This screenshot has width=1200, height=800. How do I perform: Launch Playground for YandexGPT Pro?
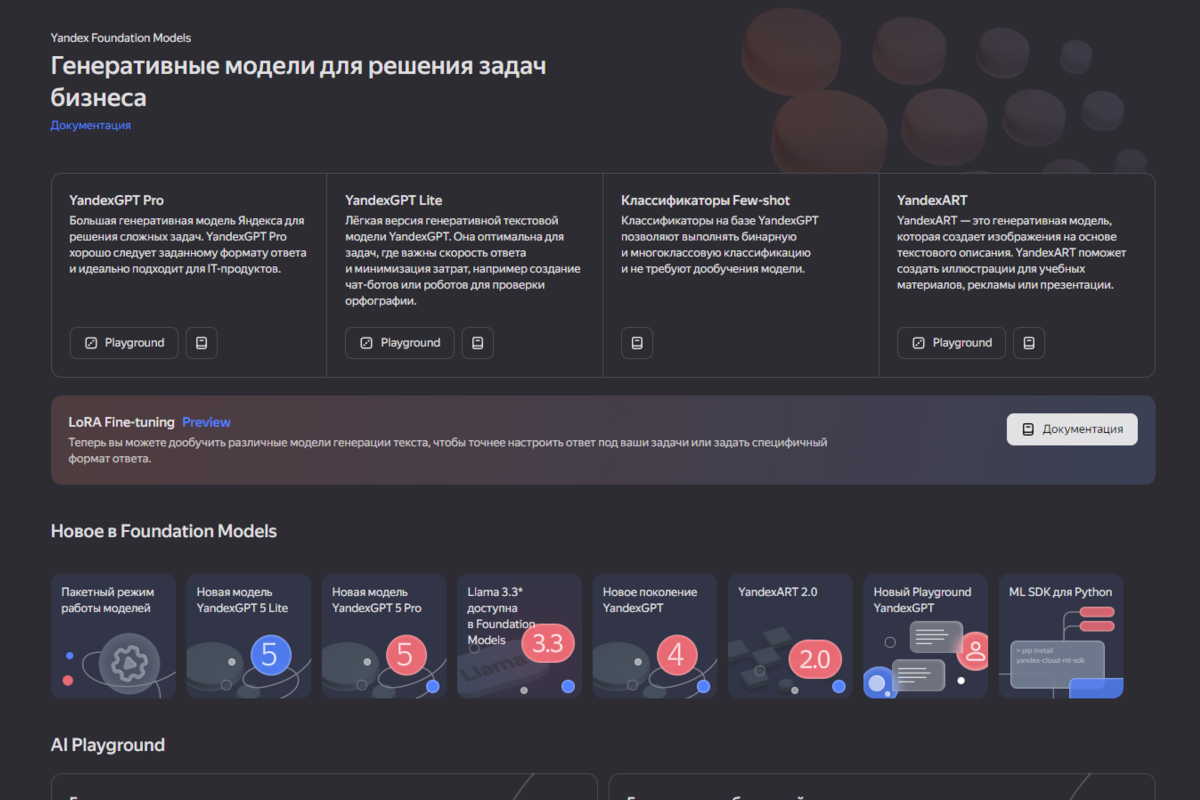tap(124, 343)
